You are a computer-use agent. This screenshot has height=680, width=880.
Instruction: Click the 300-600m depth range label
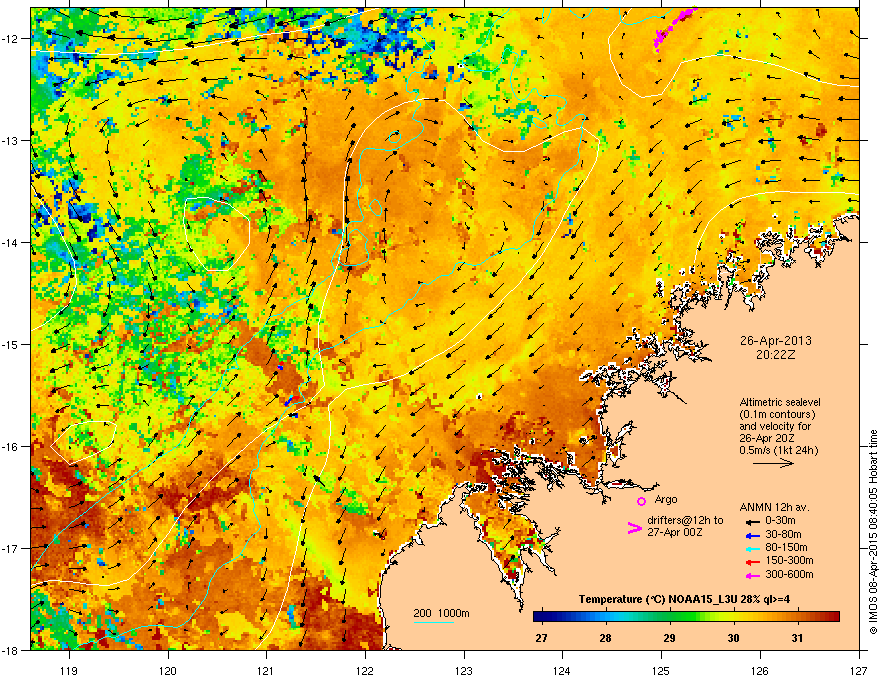pos(789,575)
